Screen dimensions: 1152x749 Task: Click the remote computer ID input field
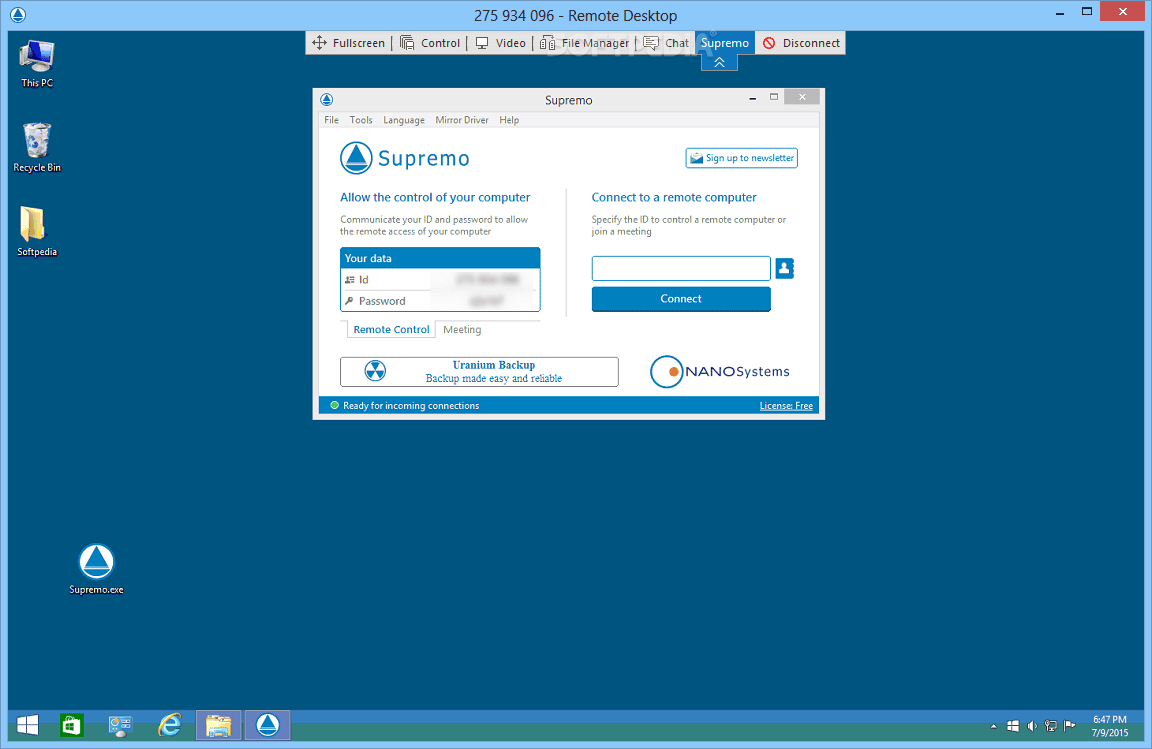pos(681,268)
